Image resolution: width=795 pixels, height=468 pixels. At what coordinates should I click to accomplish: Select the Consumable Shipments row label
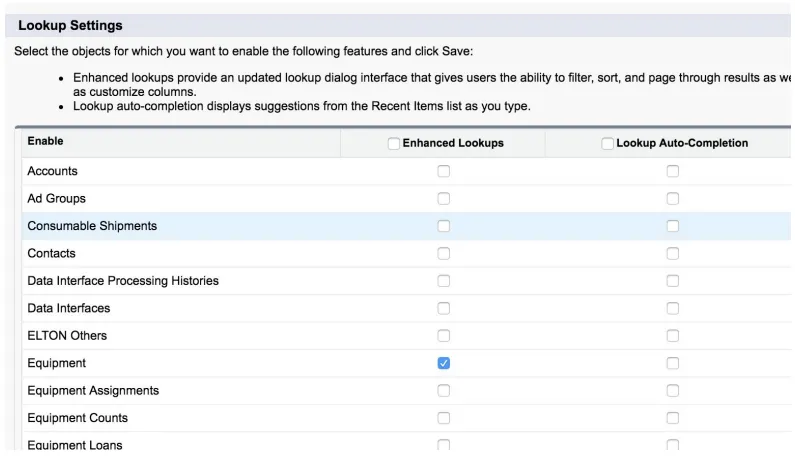pos(92,226)
